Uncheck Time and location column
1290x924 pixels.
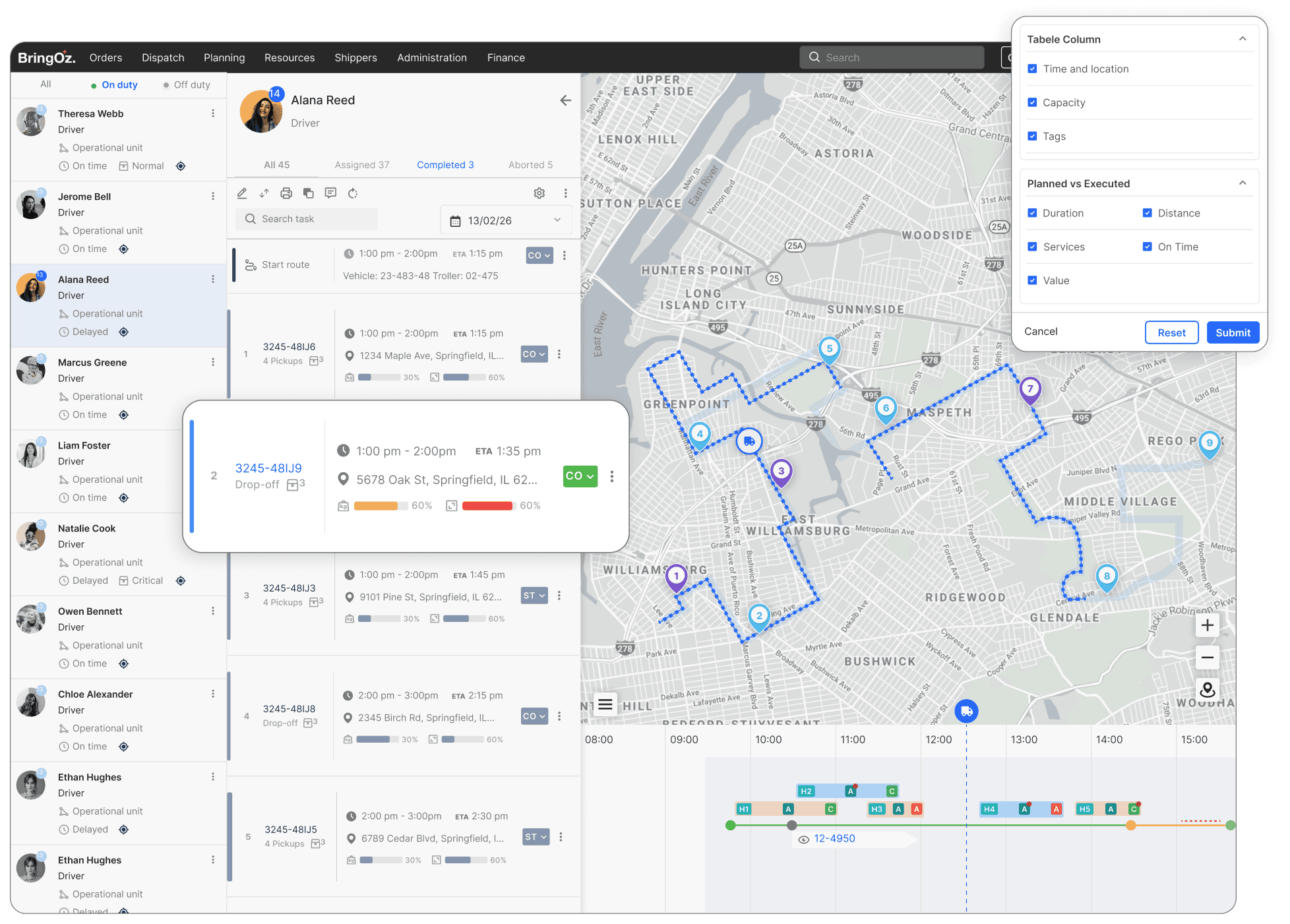[x=1033, y=69]
